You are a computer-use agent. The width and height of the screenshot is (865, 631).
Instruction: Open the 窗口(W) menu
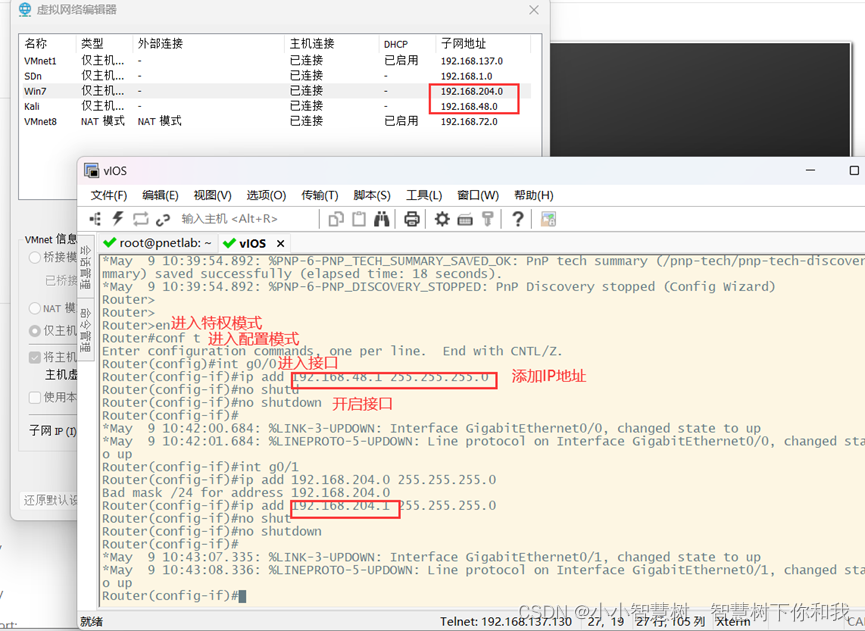(478, 195)
